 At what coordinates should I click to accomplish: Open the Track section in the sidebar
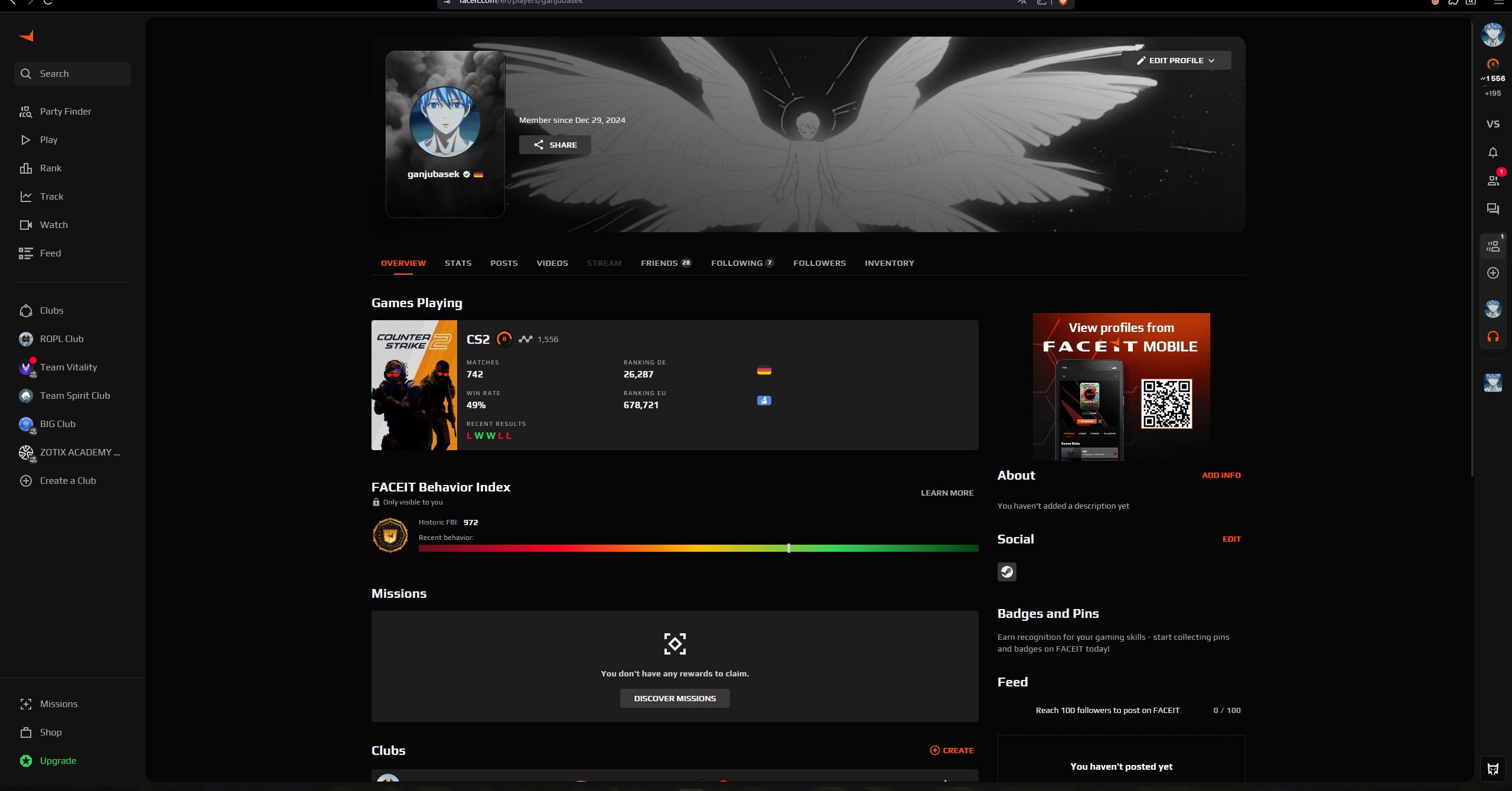pos(51,196)
